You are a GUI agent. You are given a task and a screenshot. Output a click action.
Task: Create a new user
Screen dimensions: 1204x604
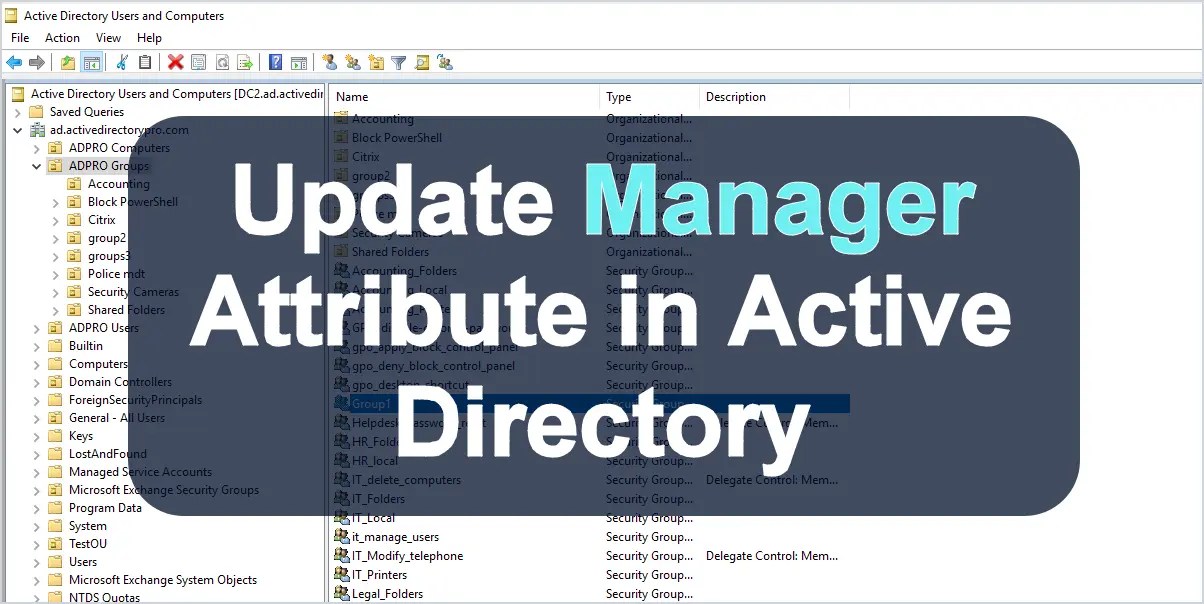tap(330, 62)
